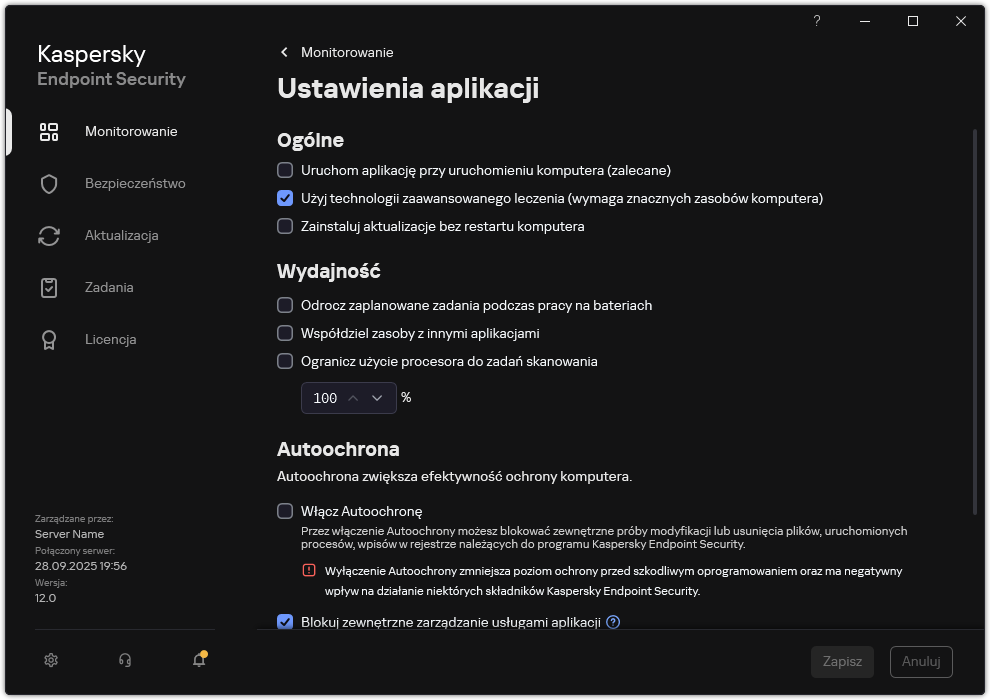990x700 pixels.
Task: Select the Bezpieczeństwo shield icon
Action: [x=48, y=183]
